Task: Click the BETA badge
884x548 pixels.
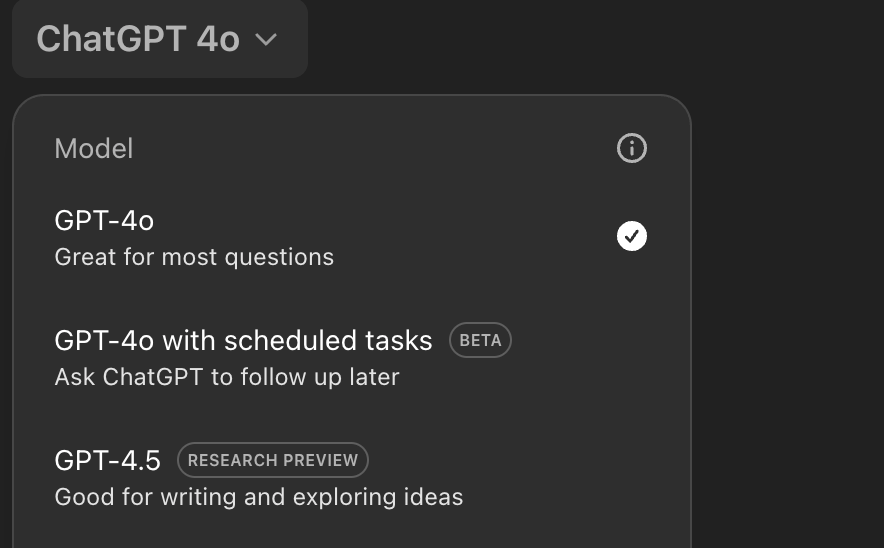Action: [480, 341]
